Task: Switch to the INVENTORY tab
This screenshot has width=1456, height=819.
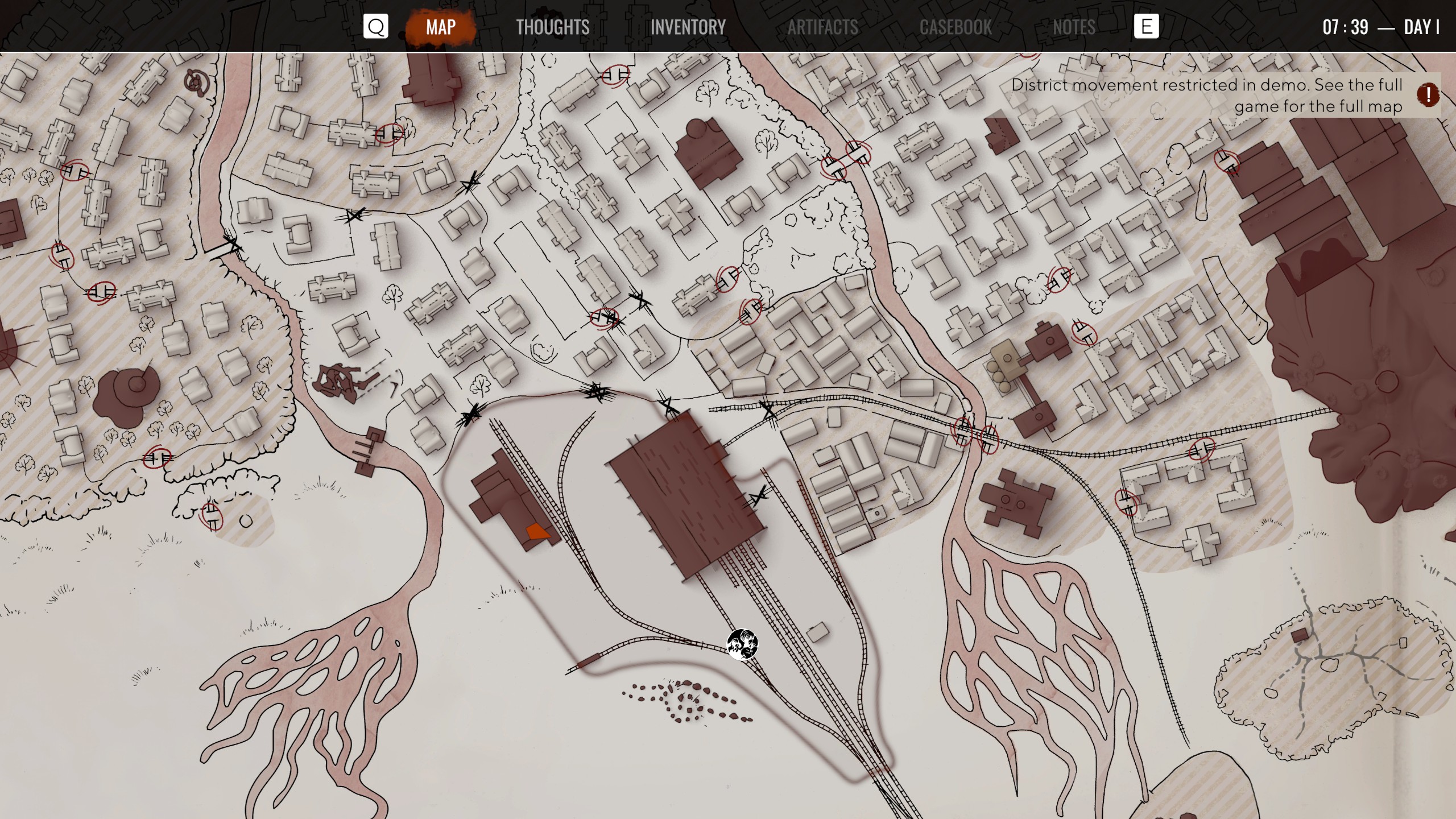Action: click(688, 27)
